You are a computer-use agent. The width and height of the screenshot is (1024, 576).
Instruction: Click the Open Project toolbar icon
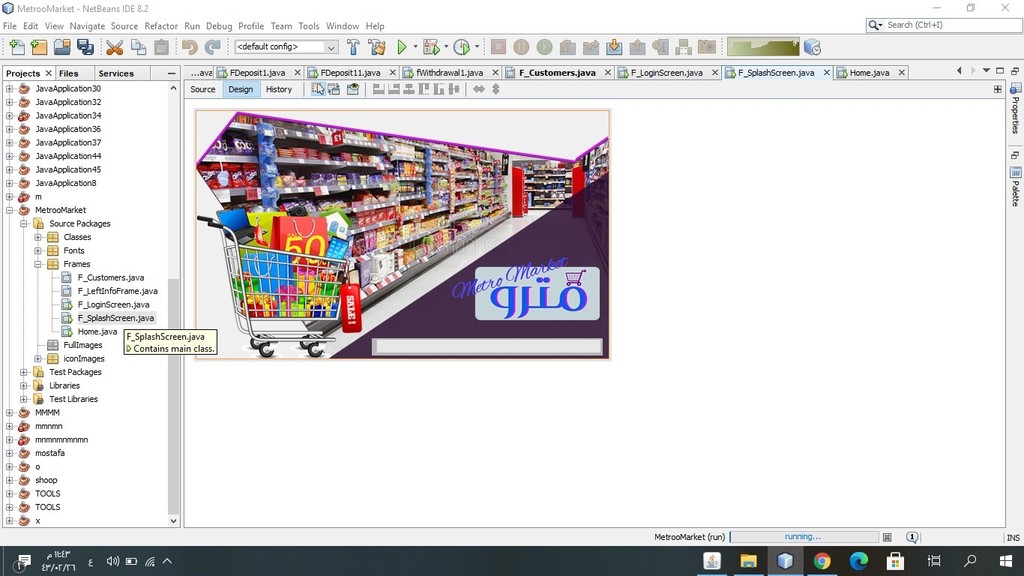pyautogui.click(x=62, y=47)
